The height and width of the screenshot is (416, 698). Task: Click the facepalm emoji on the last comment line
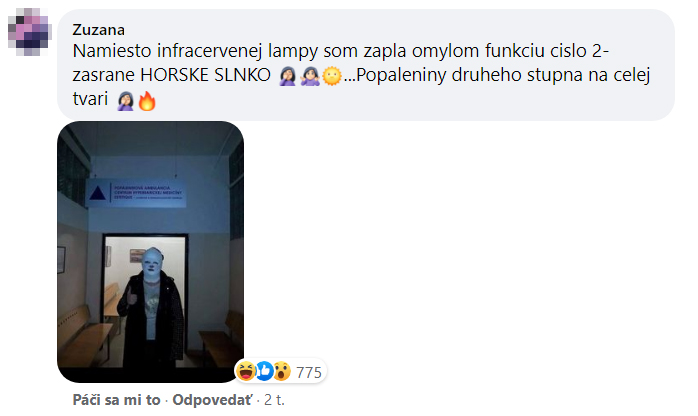coord(126,101)
